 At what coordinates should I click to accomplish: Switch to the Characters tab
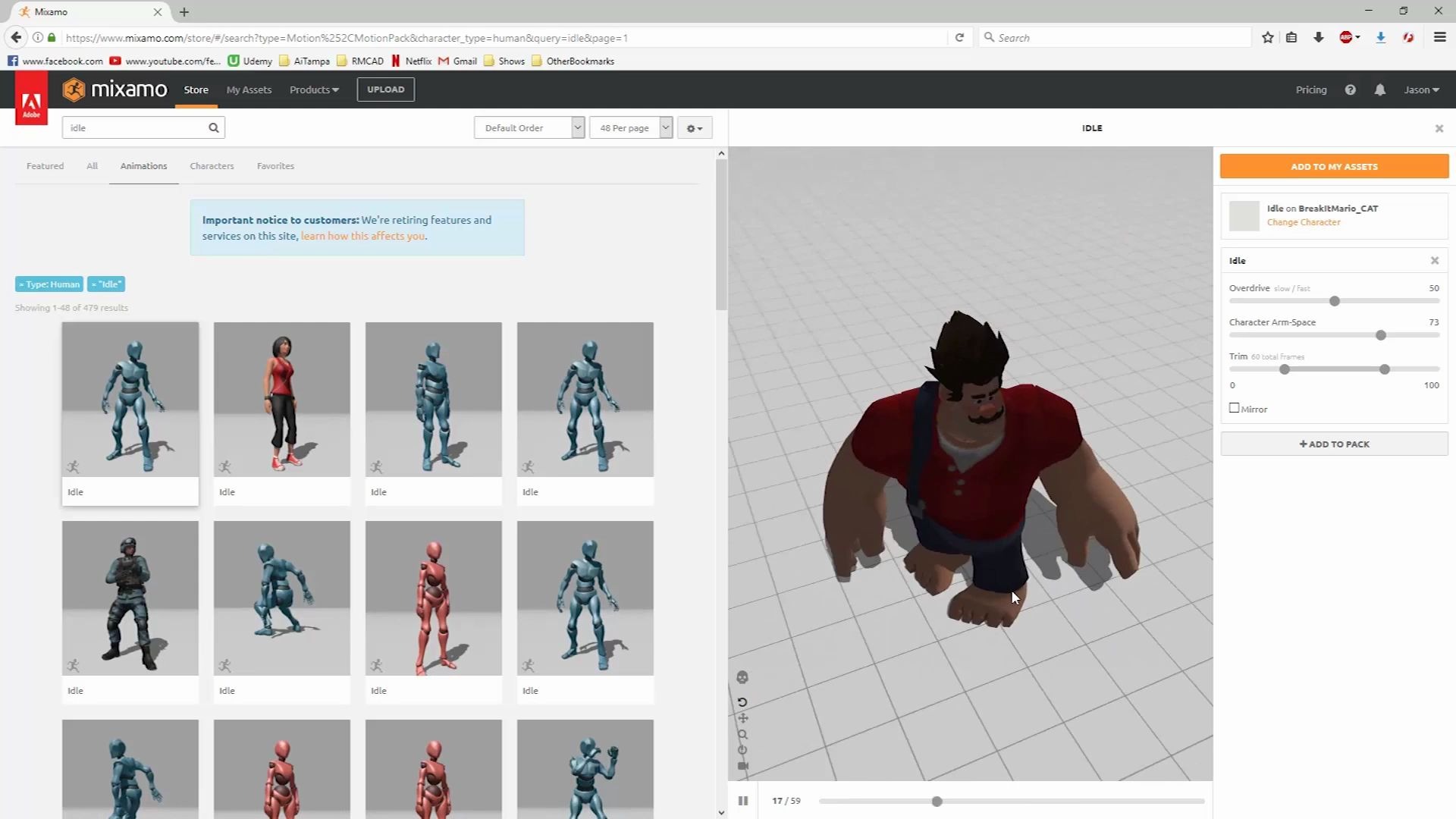click(x=212, y=166)
